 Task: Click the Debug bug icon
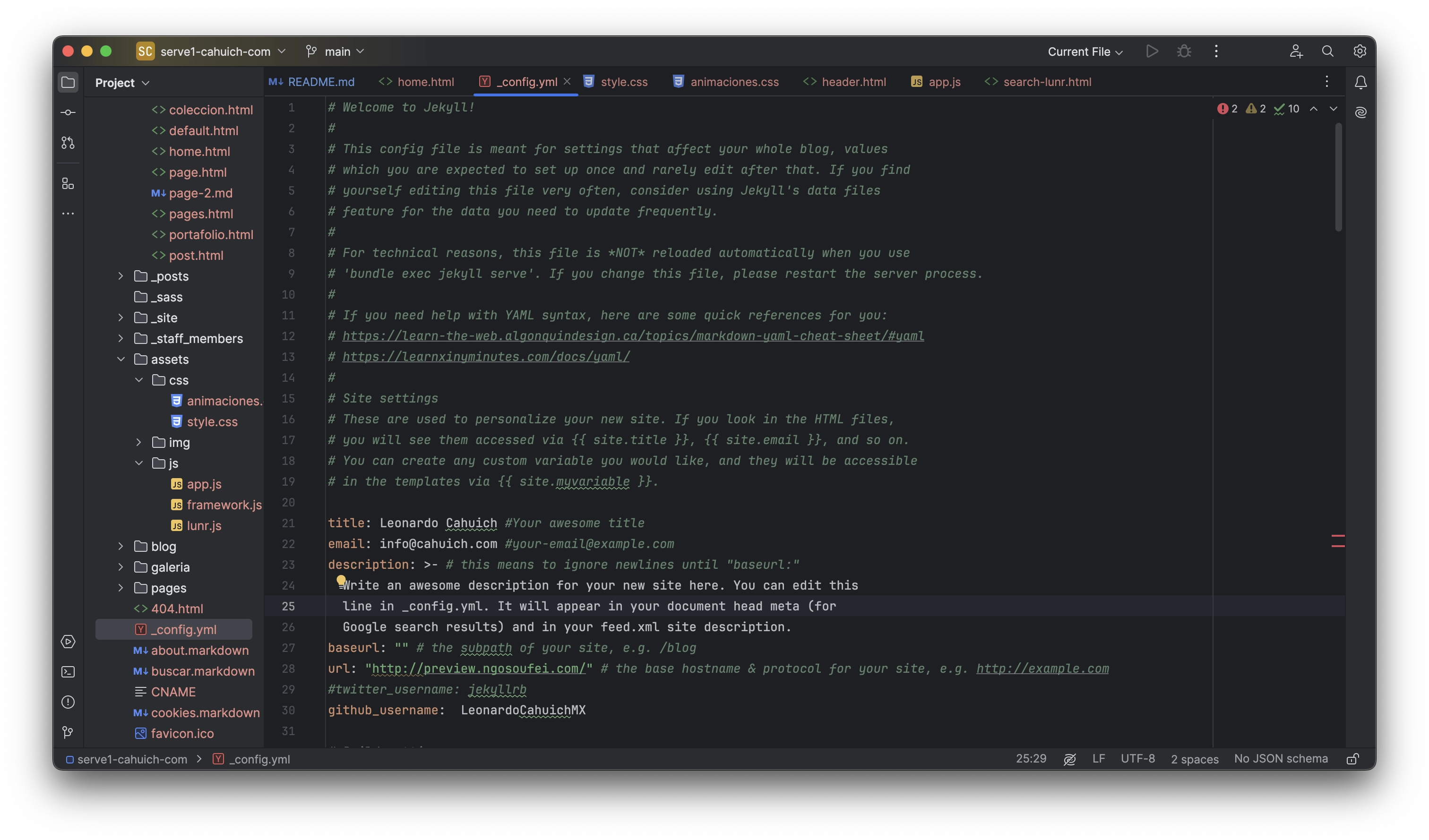coord(1183,51)
